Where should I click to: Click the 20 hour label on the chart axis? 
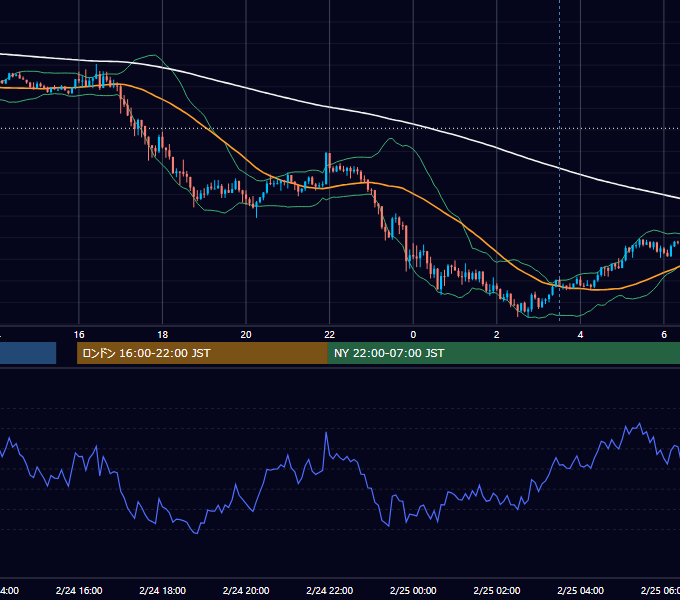[246, 335]
